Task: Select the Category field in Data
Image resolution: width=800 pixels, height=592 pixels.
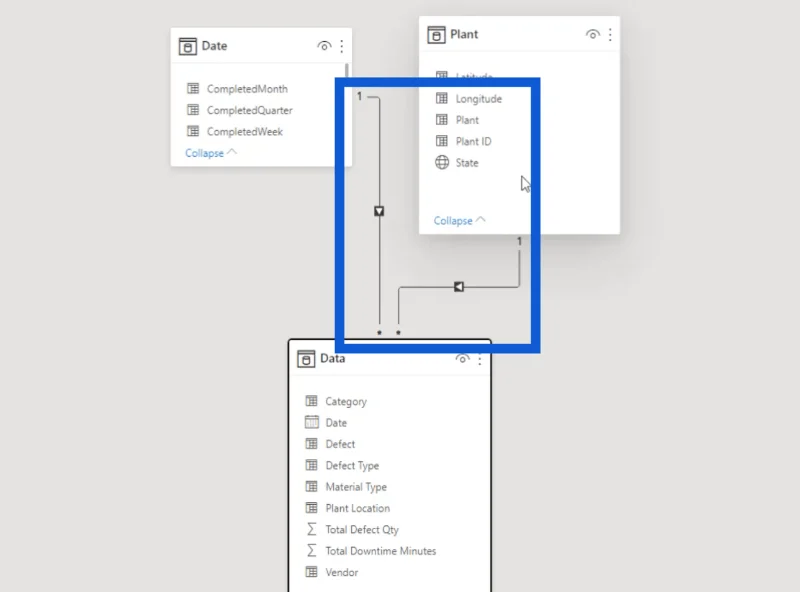Action: [x=346, y=402]
